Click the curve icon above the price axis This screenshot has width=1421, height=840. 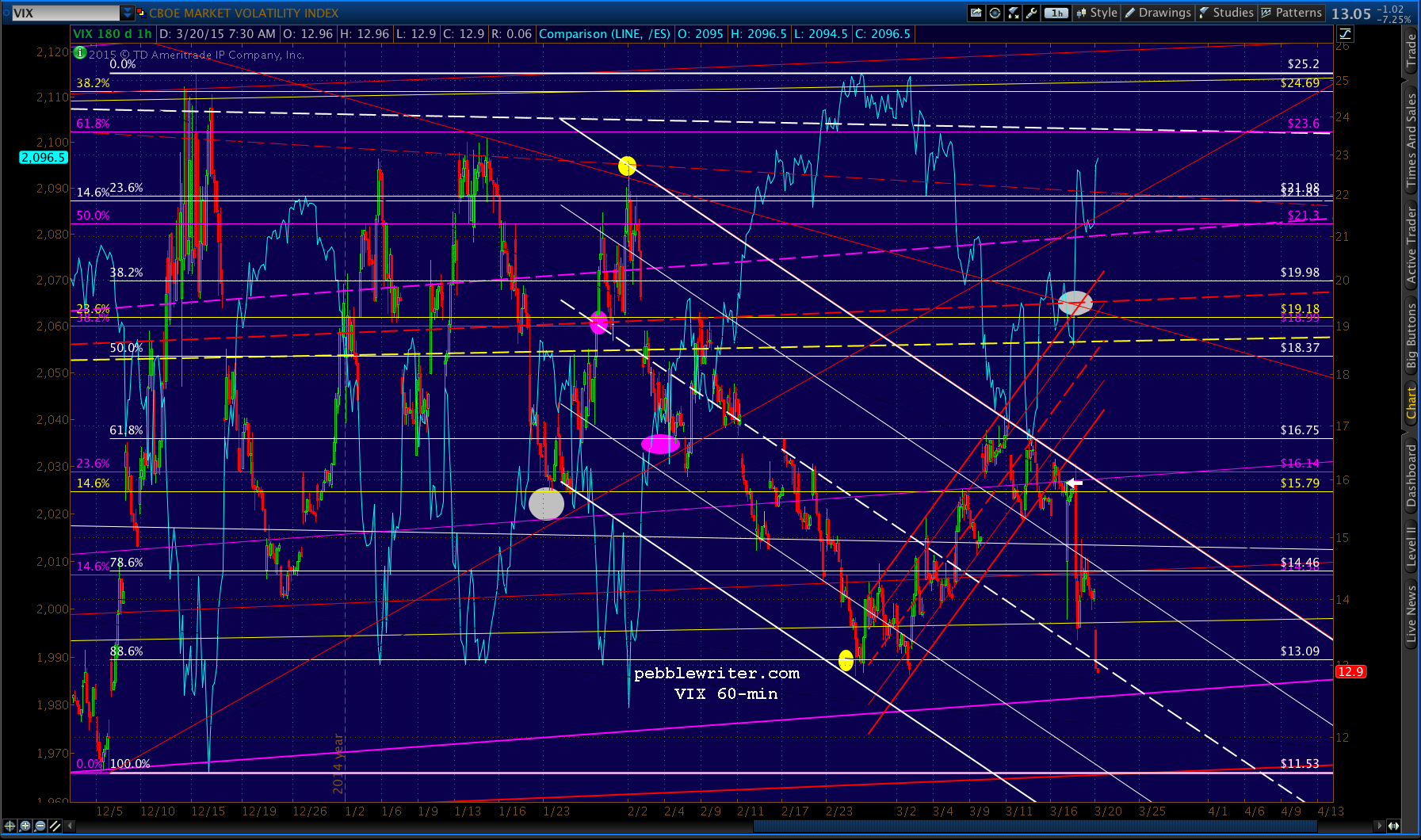pos(1346,33)
